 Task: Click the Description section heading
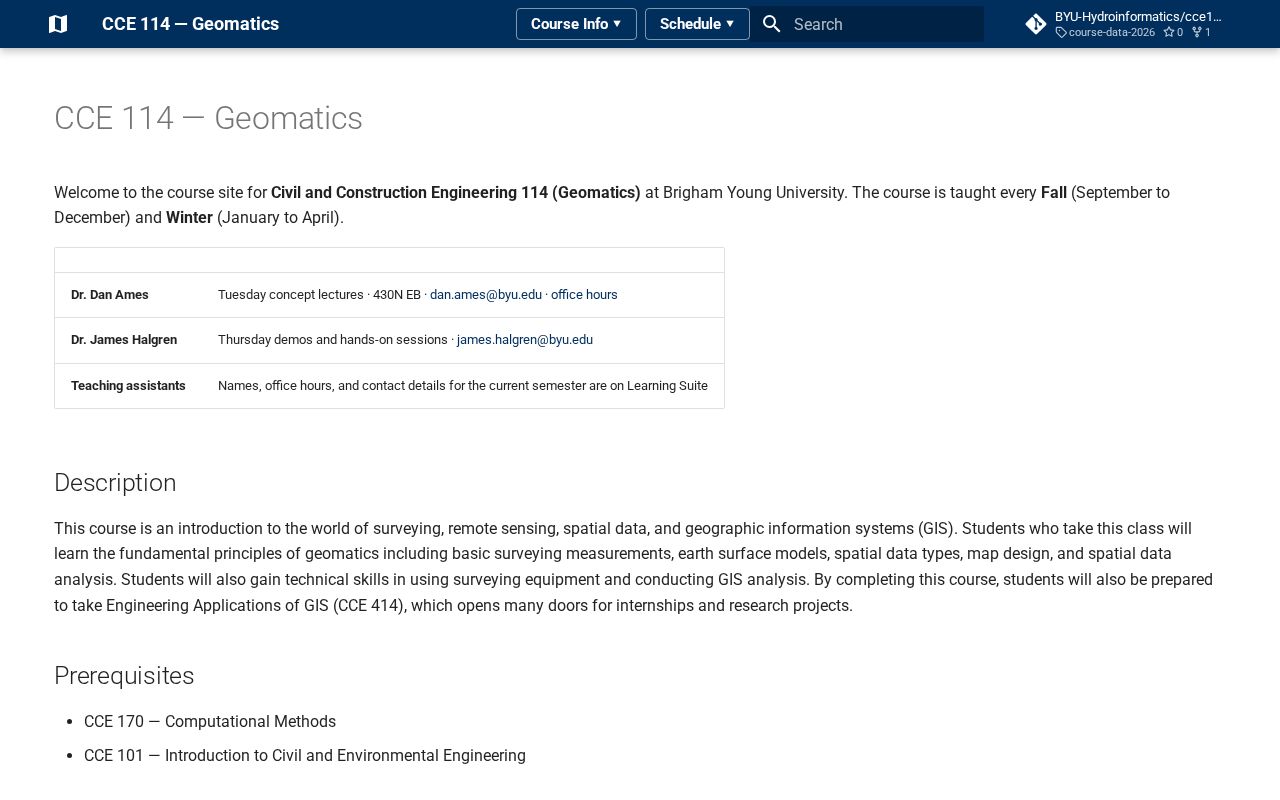pos(115,483)
